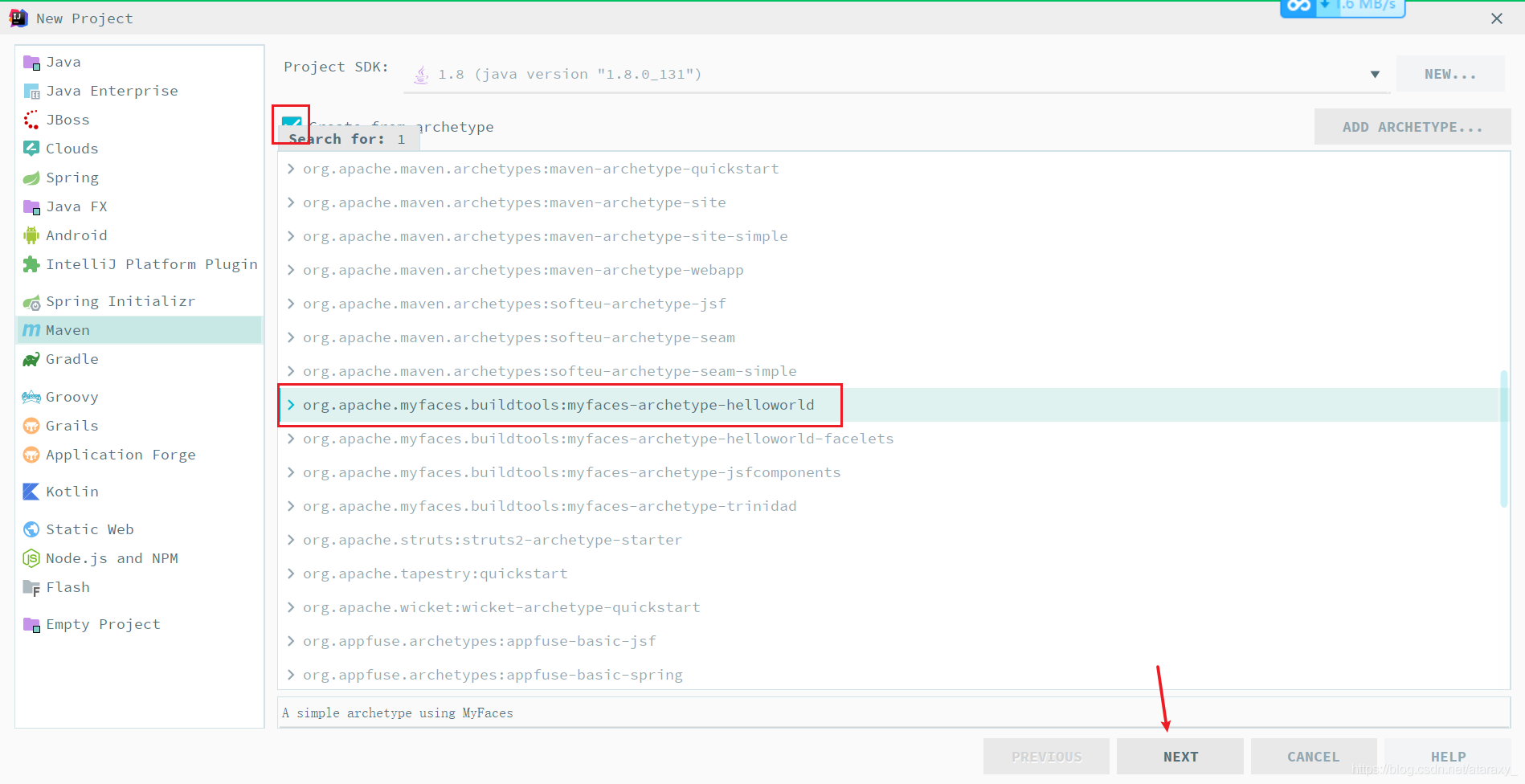
Task: Click the ADD ARCHETYPE button
Action: click(x=1413, y=127)
